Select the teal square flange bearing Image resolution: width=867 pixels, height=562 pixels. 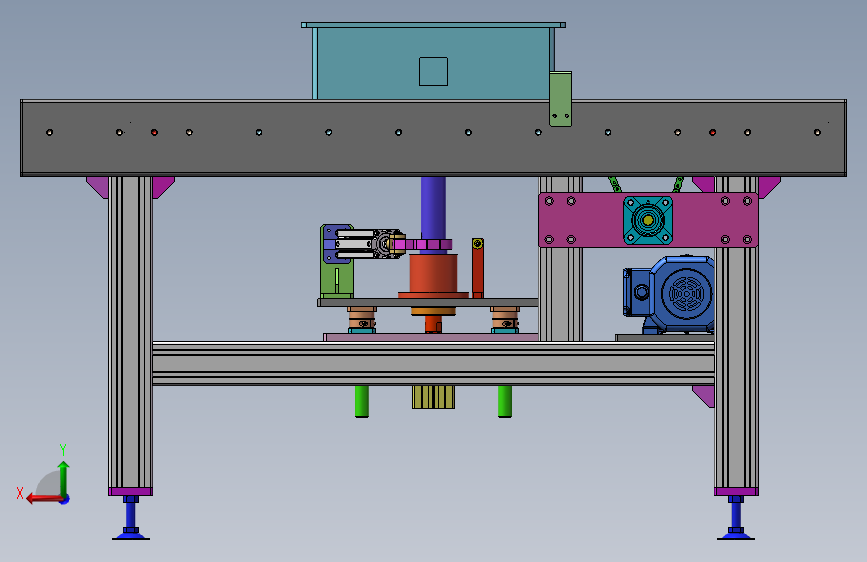(x=648, y=220)
